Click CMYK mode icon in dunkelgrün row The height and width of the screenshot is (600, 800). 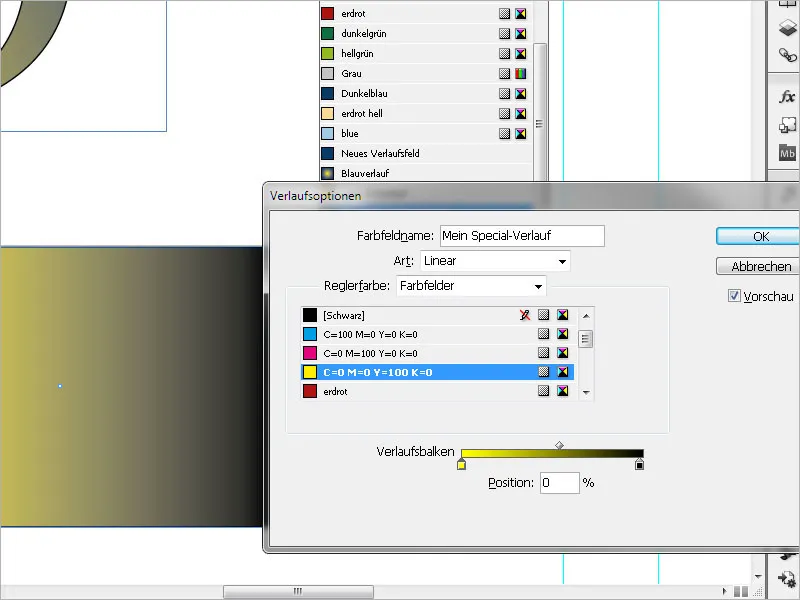[520, 34]
